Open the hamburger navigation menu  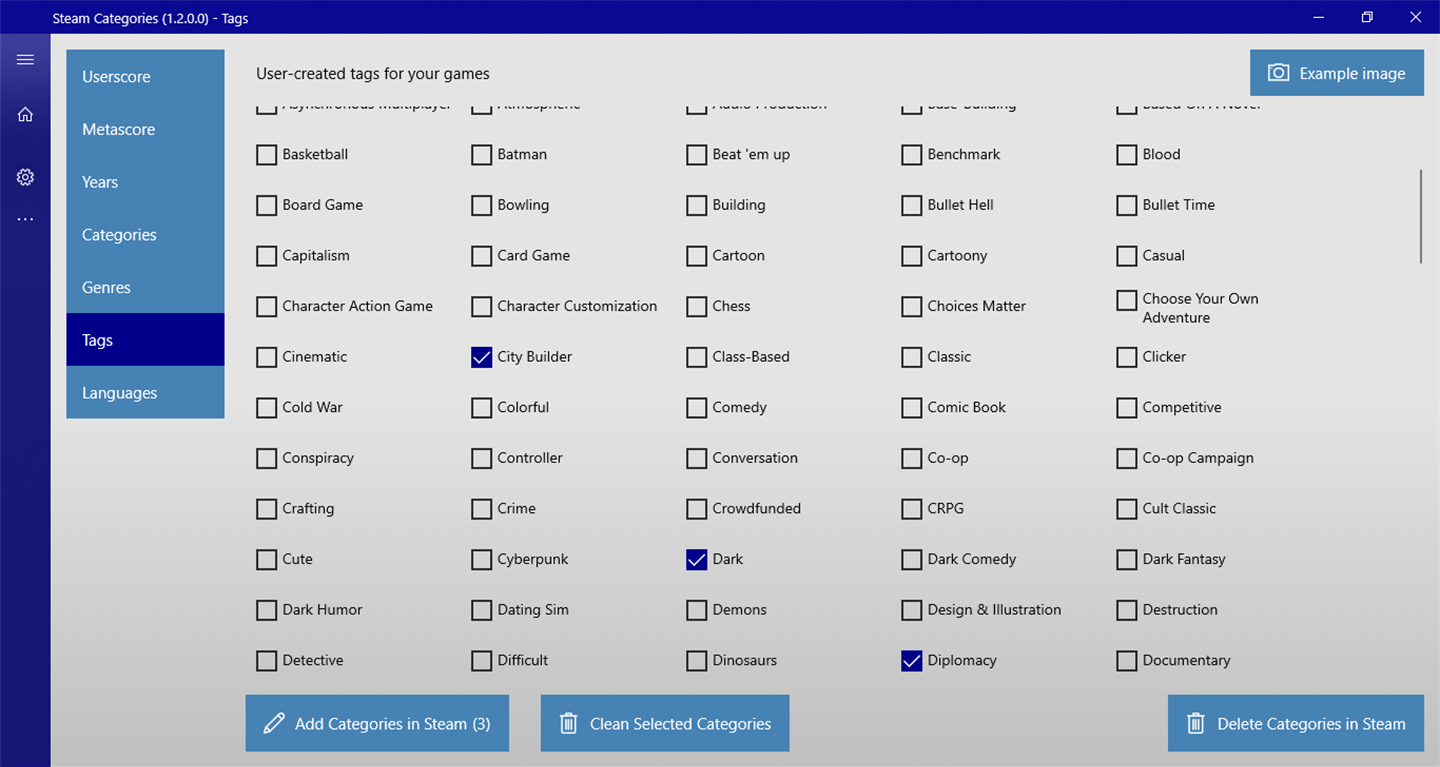coord(25,60)
